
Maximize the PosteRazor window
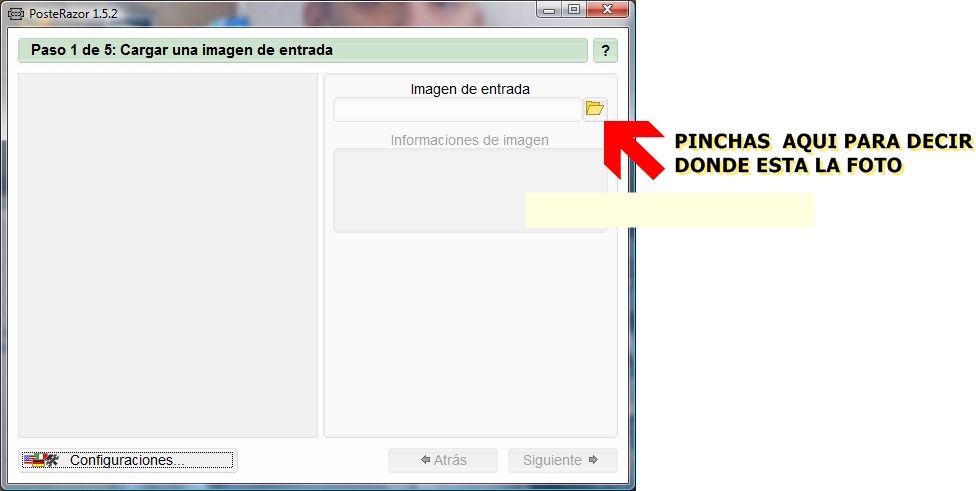pos(574,9)
